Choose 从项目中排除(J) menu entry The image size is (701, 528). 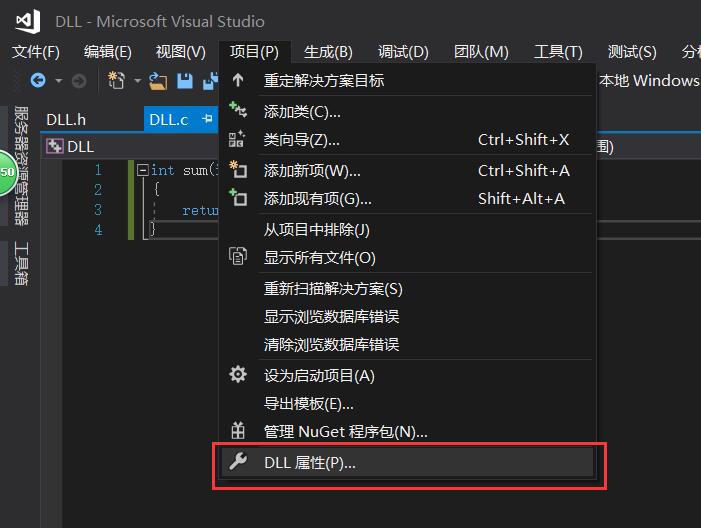[x=407, y=230]
